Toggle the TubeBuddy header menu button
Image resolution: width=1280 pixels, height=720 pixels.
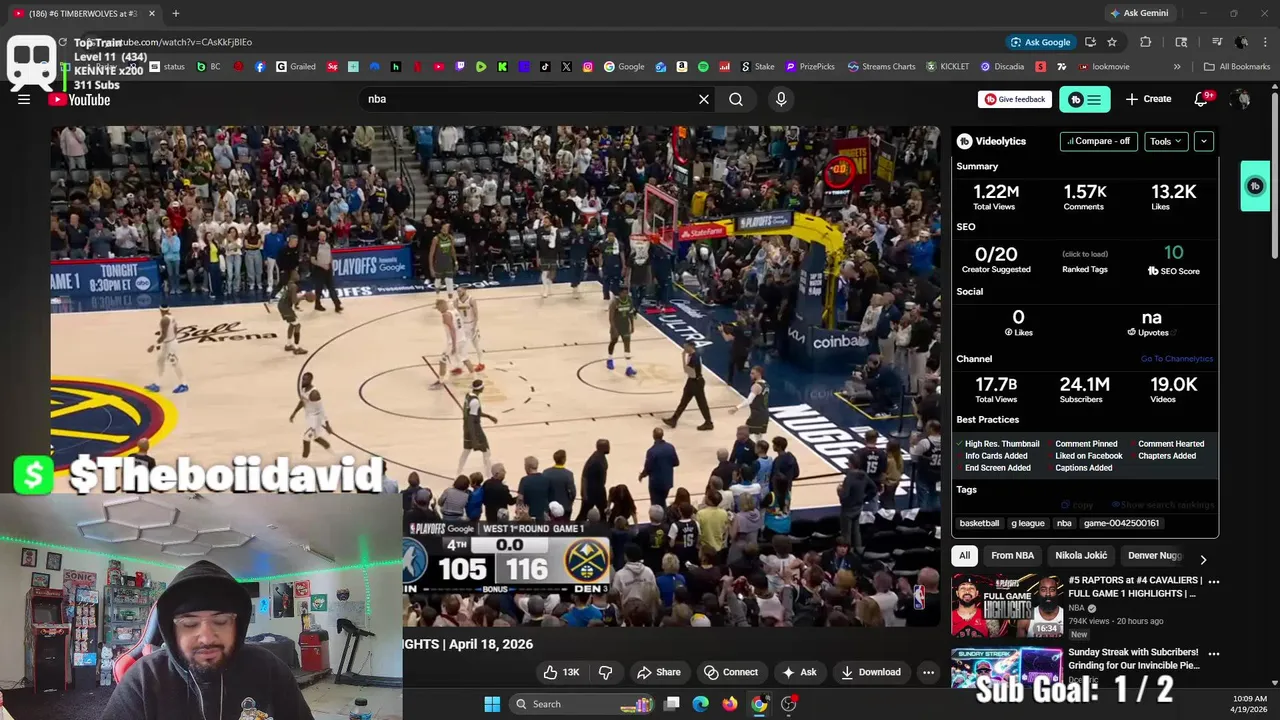click(1085, 99)
